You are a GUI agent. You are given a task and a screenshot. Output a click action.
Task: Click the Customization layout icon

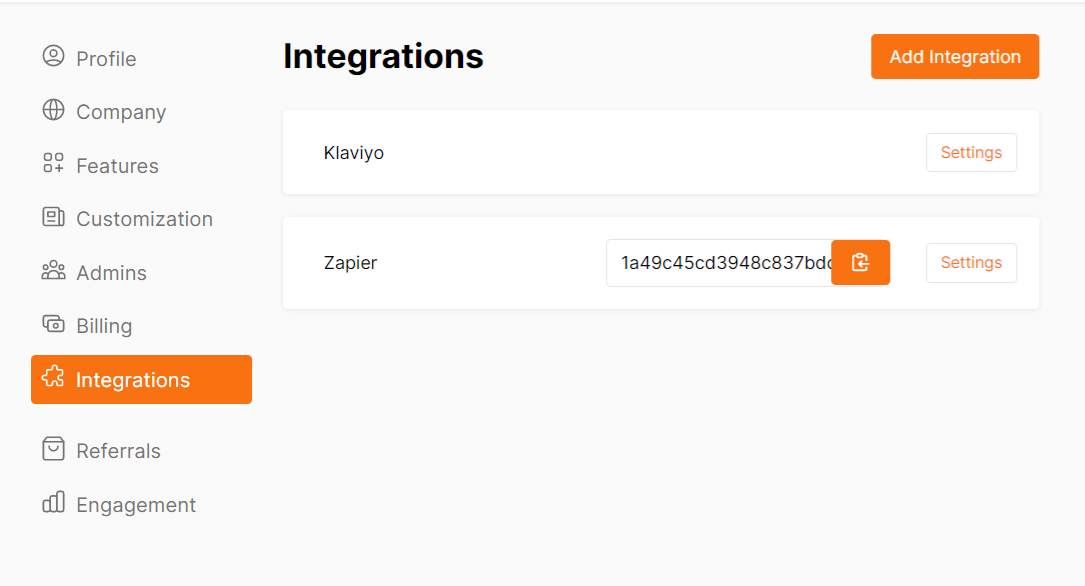tap(53, 217)
